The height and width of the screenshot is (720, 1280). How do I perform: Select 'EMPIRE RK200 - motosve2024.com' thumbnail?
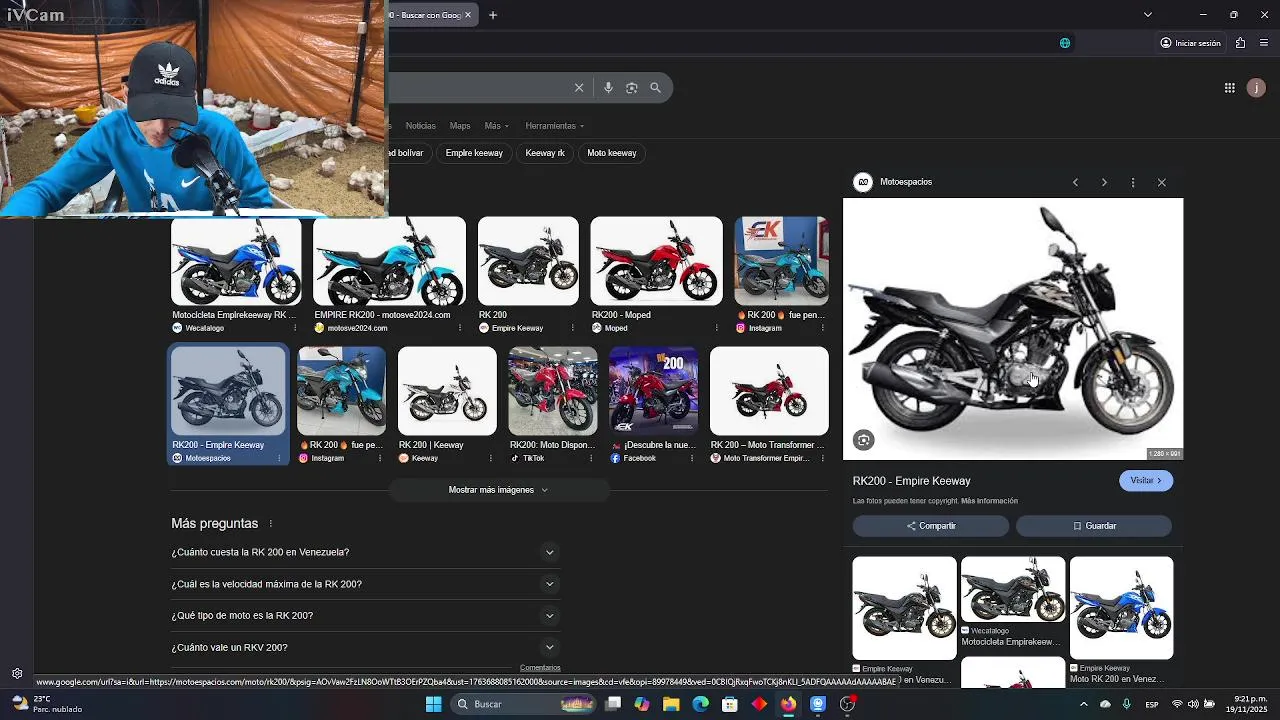click(389, 261)
